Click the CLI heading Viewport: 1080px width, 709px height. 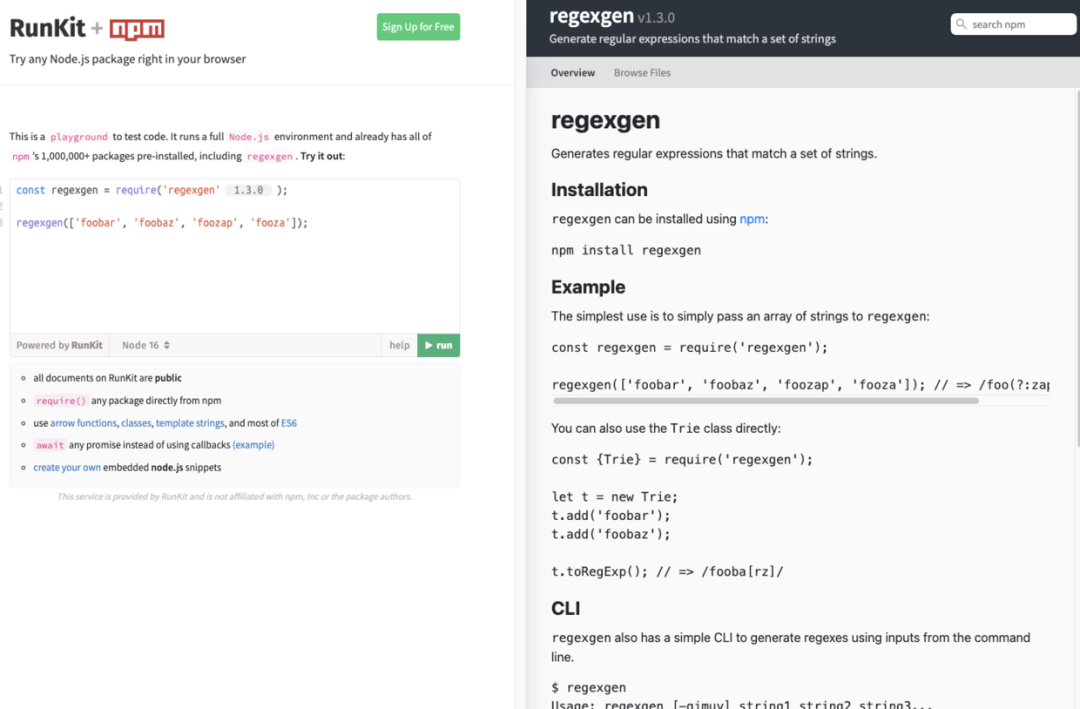point(565,608)
